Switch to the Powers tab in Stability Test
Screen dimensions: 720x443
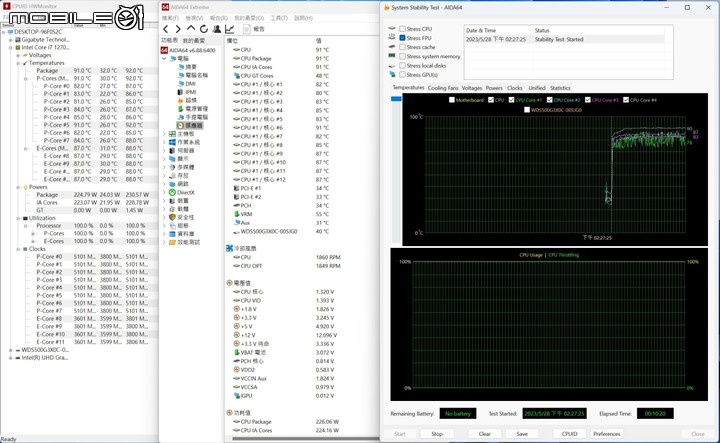coord(494,88)
